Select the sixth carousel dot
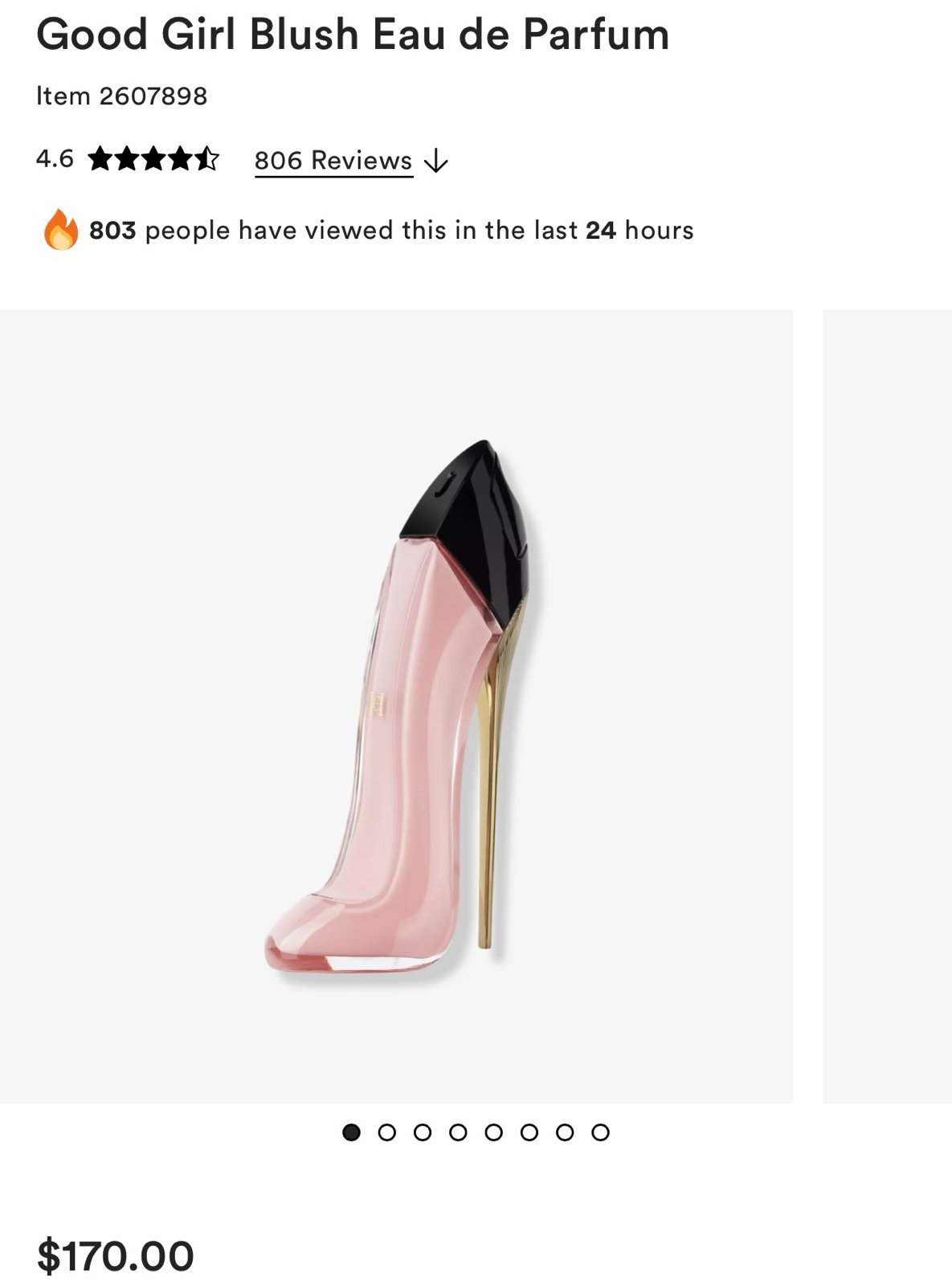Image resolution: width=952 pixels, height=1286 pixels. pyautogui.click(x=529, y=1132)
